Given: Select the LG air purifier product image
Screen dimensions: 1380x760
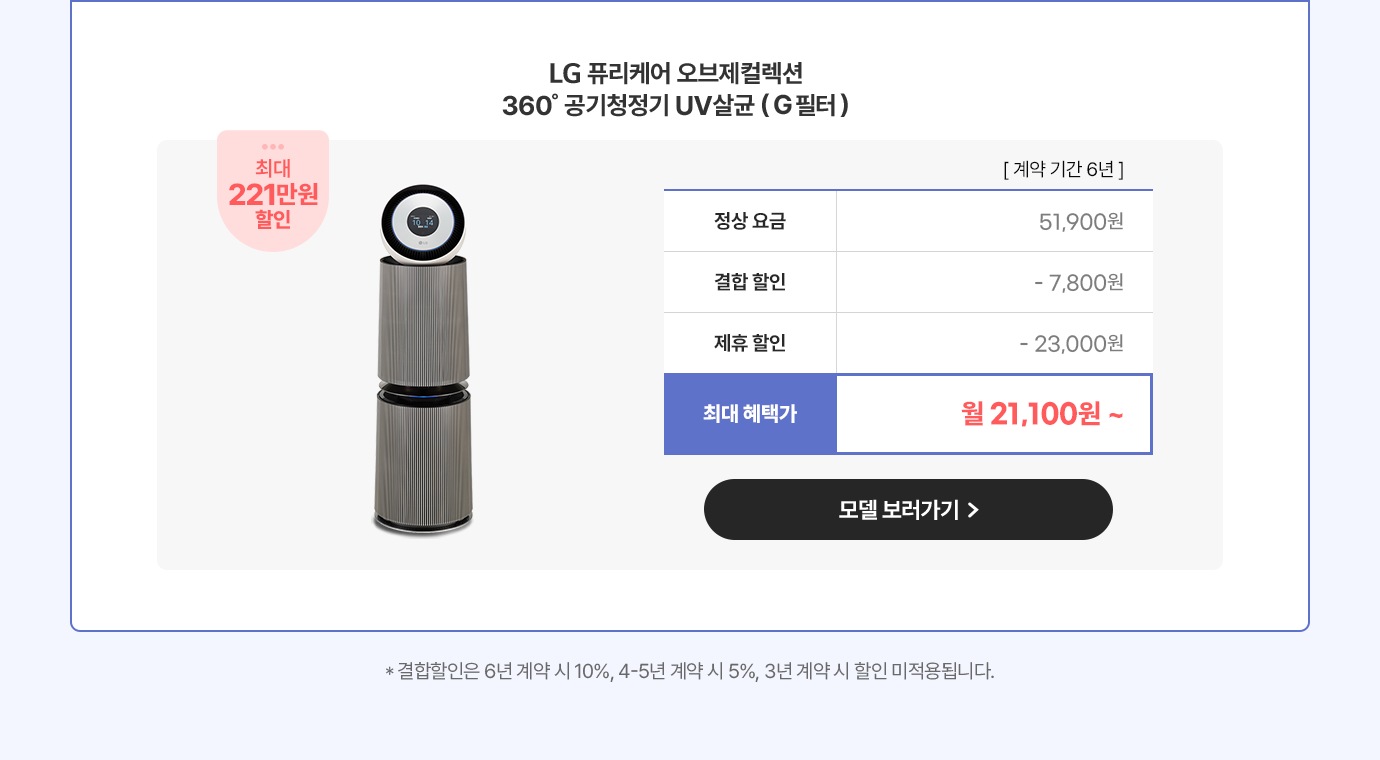Looking at the screenshot, I should point(423,360).
